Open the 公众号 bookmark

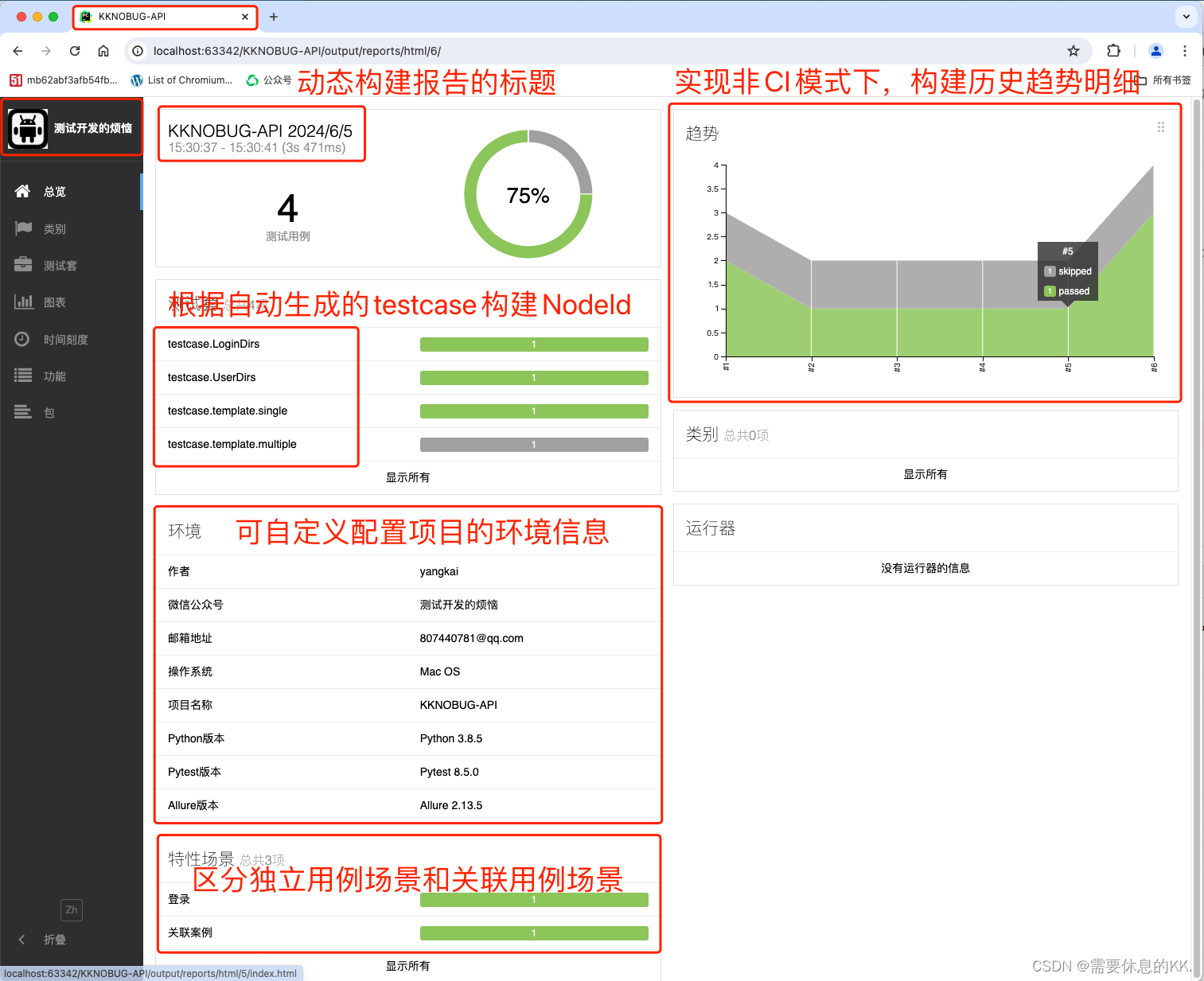point(269,80)
